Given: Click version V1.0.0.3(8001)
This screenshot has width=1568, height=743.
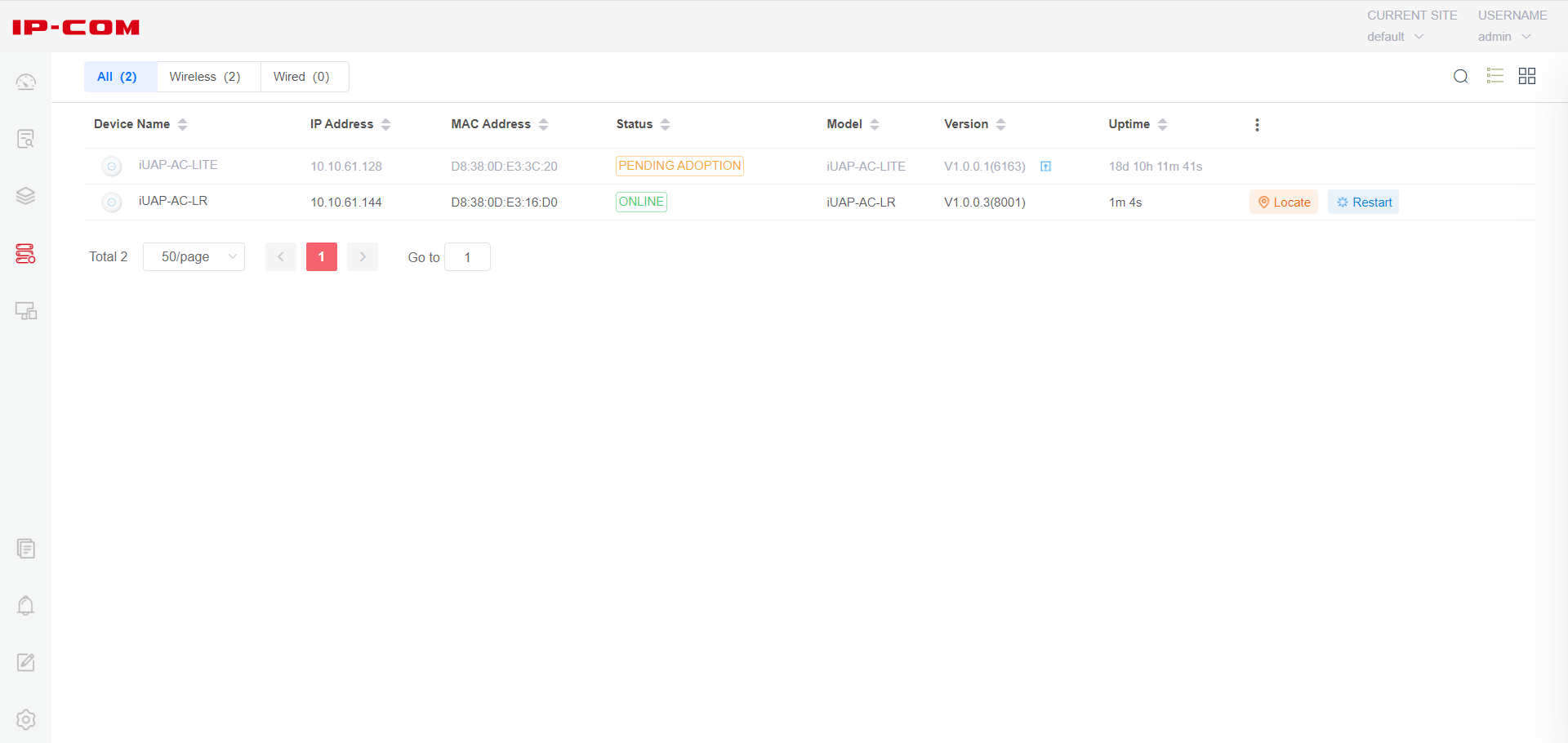Looking at the screenshot, I should point(985,202).
